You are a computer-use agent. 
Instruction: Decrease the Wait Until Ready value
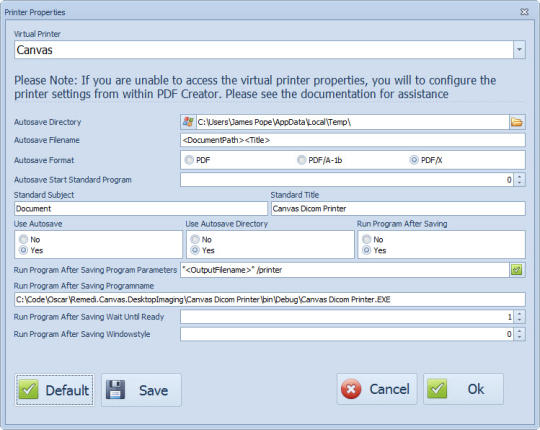tap(519, 320)
